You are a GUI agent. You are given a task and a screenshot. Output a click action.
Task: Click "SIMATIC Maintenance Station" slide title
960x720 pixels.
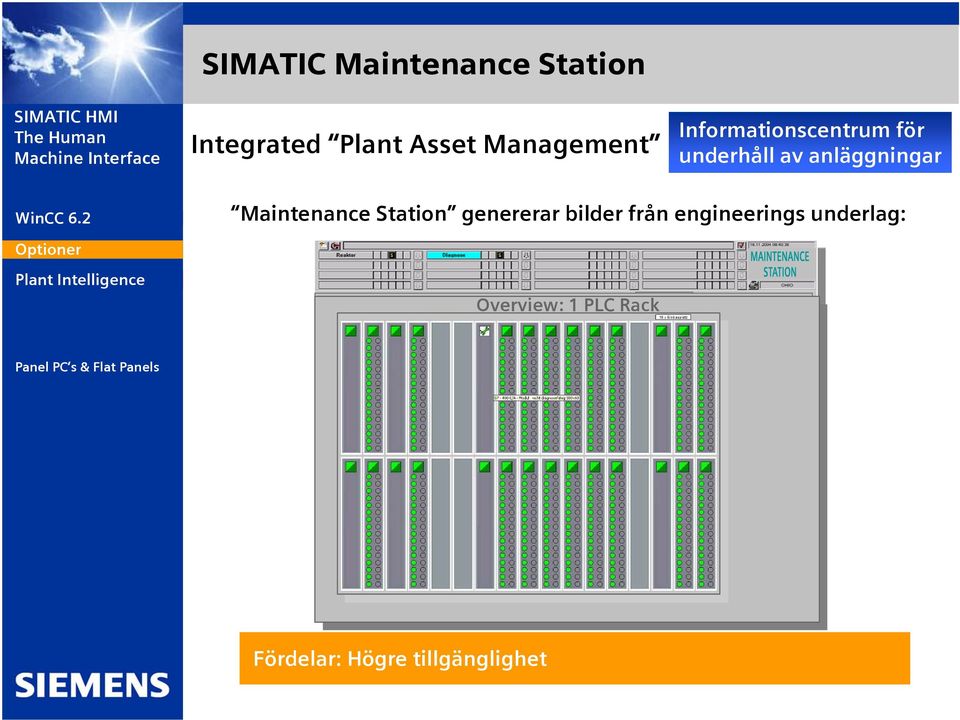423,64
